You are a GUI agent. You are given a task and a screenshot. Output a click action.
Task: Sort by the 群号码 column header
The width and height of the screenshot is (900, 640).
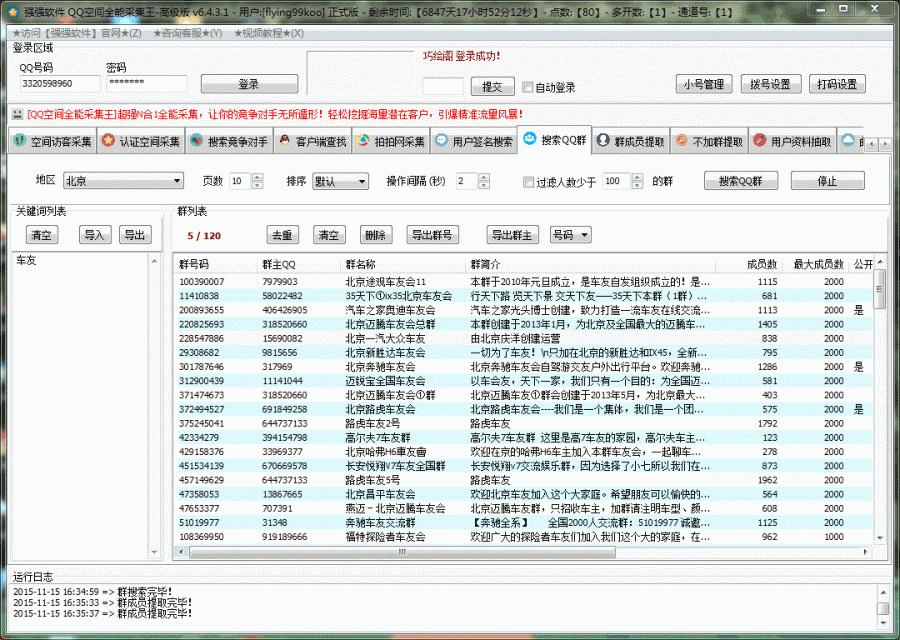click(217, 264)
